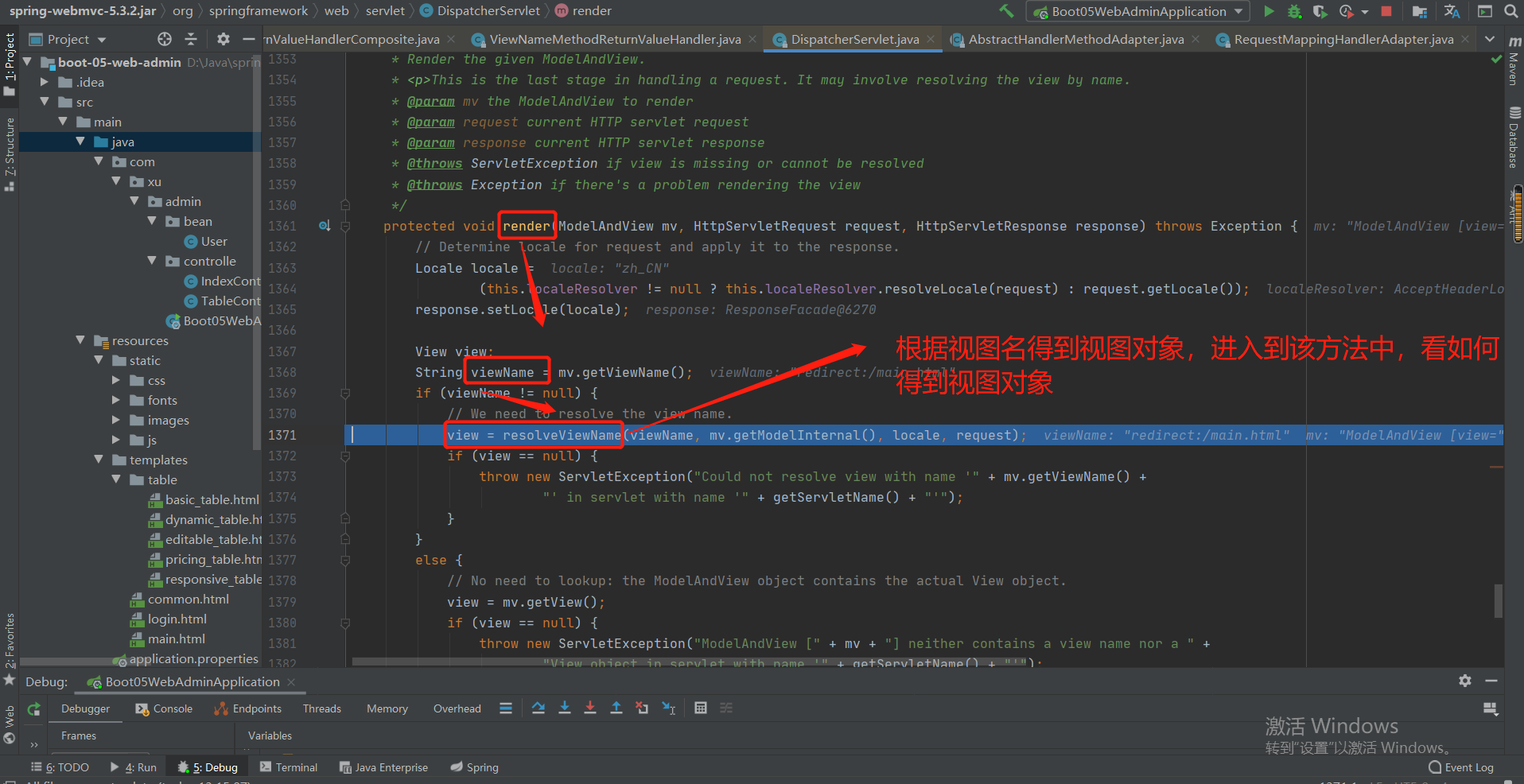This screenshot has height=784, width=1524.
Task: Expand the css folder node
Action: (x=116, y=380)
